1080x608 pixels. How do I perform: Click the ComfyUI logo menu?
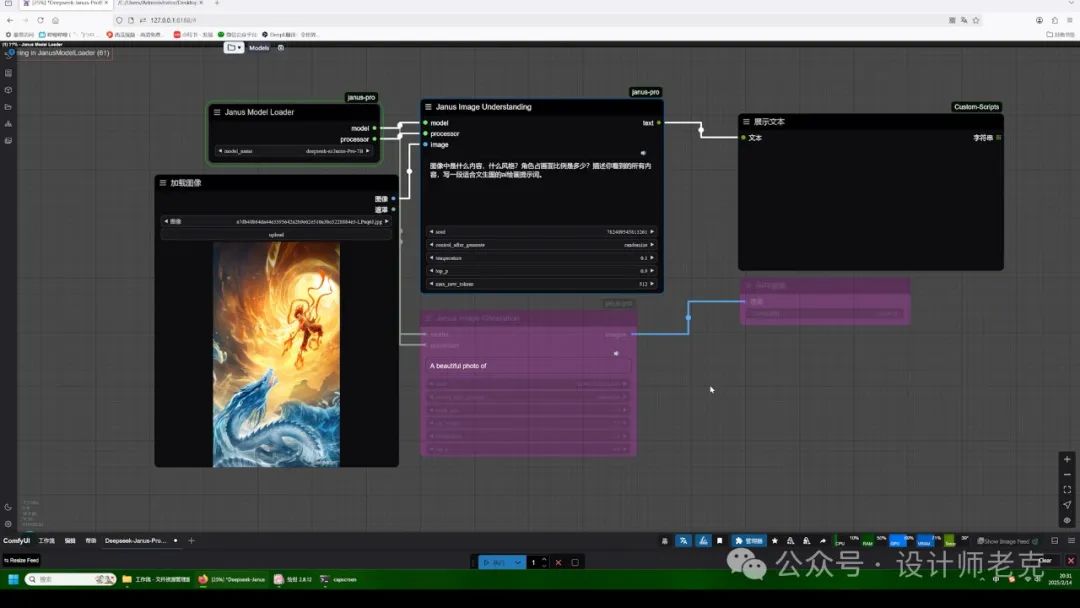point(16,541)
